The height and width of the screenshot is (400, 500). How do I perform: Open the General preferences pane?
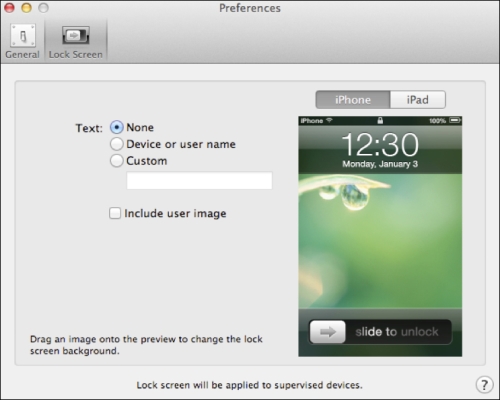coord(22,41)
